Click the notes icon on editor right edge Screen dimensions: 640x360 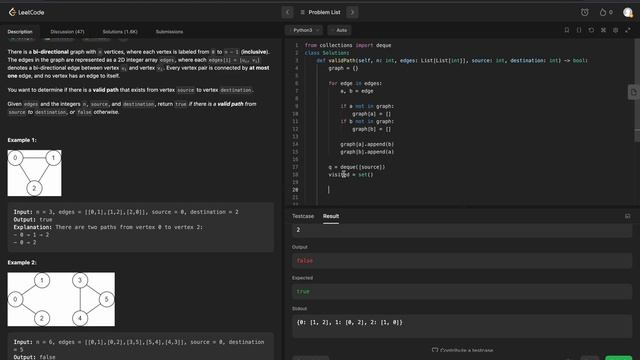633,92
